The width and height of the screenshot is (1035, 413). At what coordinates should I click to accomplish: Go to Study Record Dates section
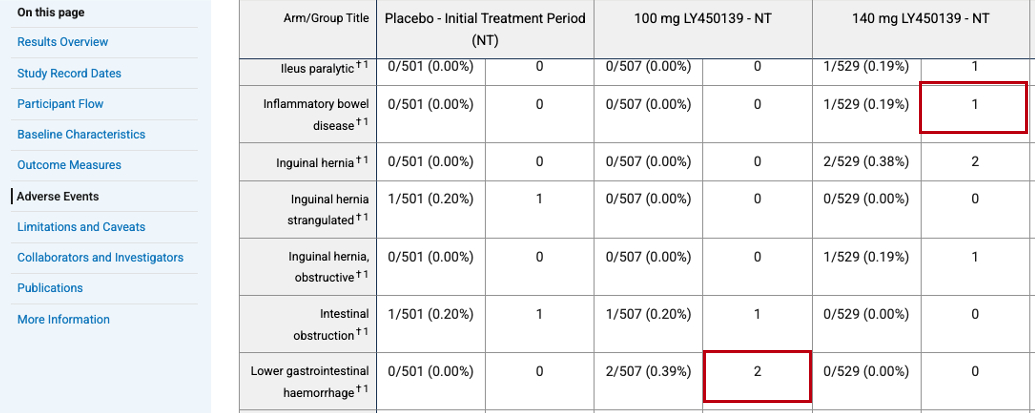pos(69,73)
